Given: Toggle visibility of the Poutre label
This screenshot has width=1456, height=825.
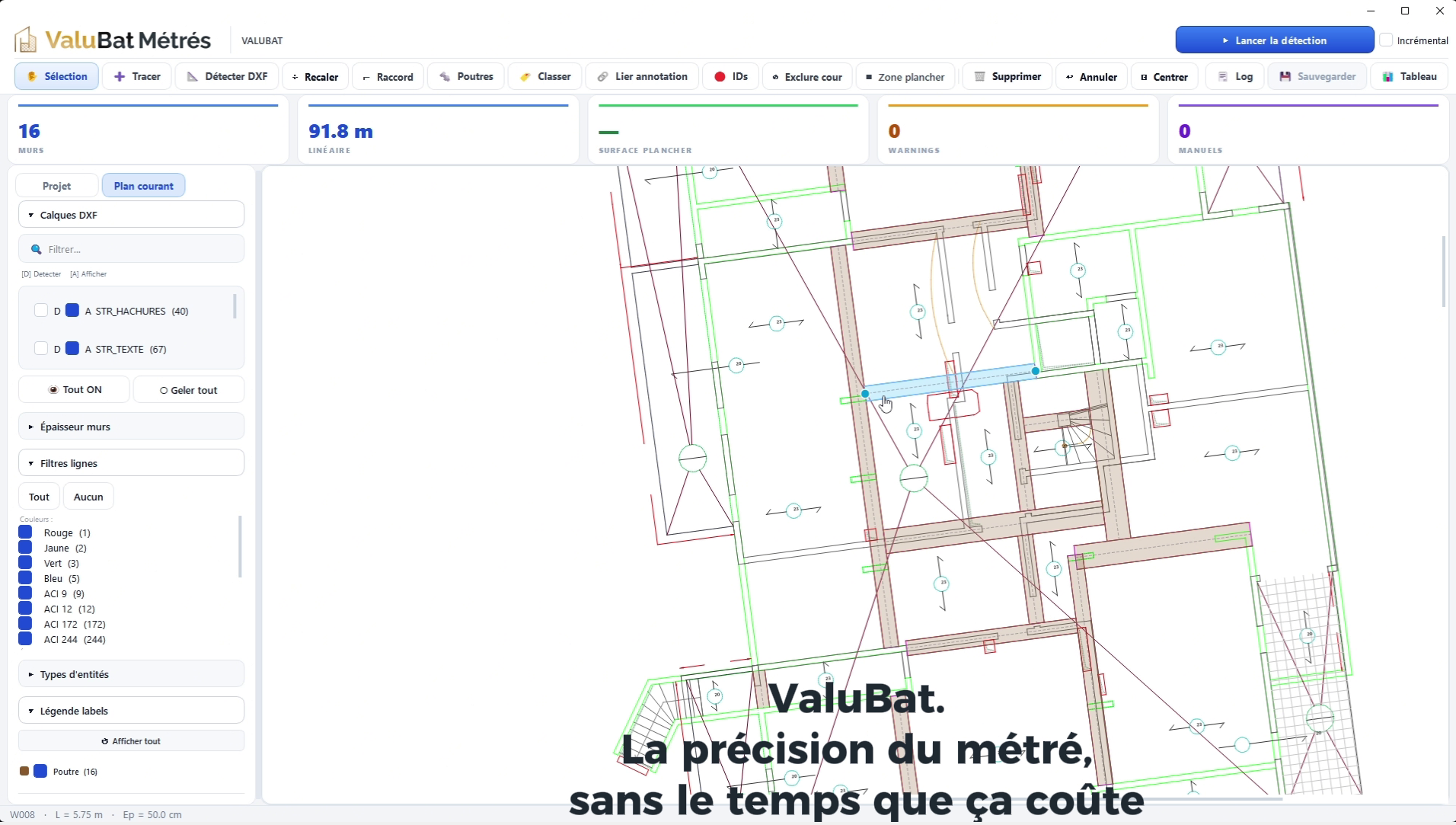Looking at the screenshot, I should coord(40,771).
